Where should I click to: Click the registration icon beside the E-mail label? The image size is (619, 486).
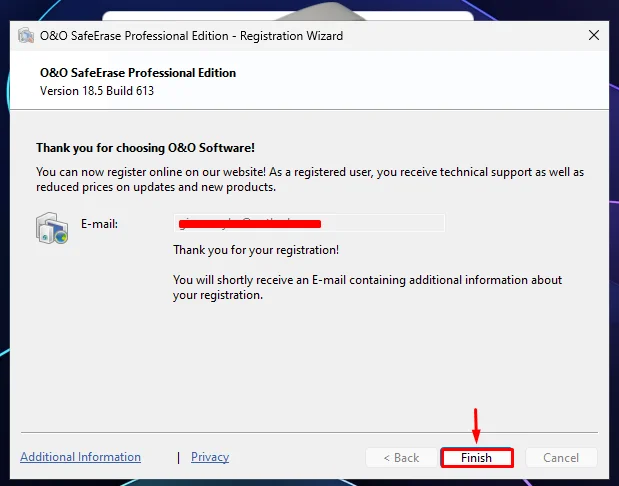52,228
